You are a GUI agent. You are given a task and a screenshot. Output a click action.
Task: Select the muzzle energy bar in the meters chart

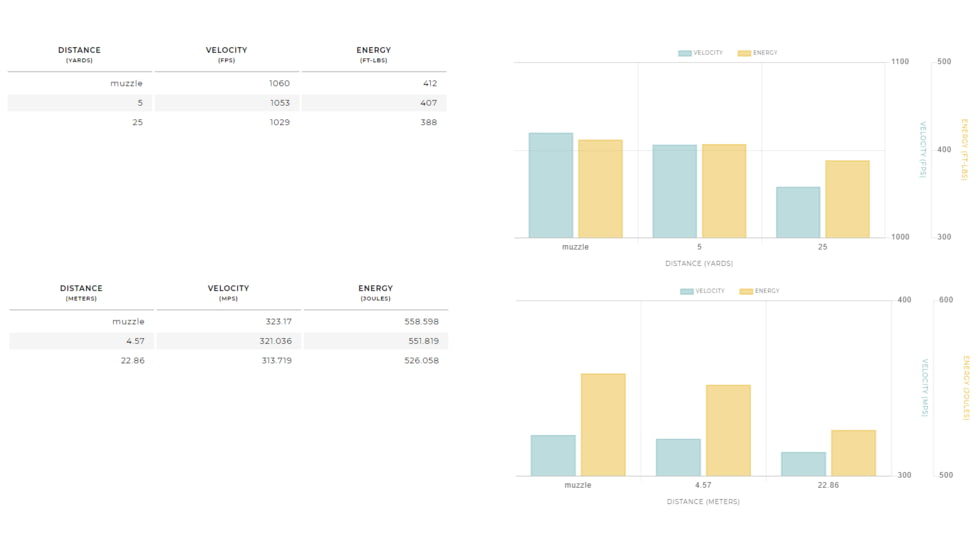(x=603, y=424)
